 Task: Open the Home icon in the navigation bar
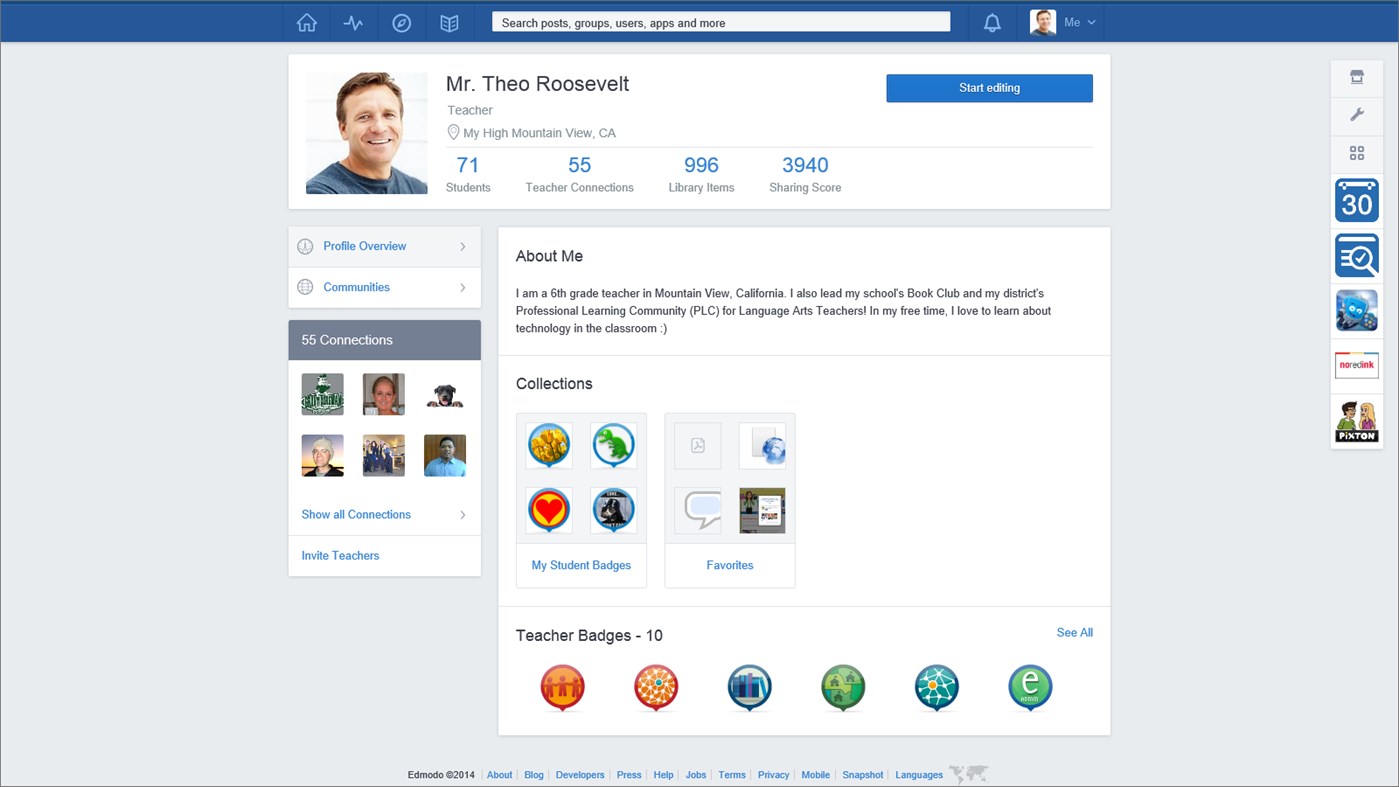[306, 22]
